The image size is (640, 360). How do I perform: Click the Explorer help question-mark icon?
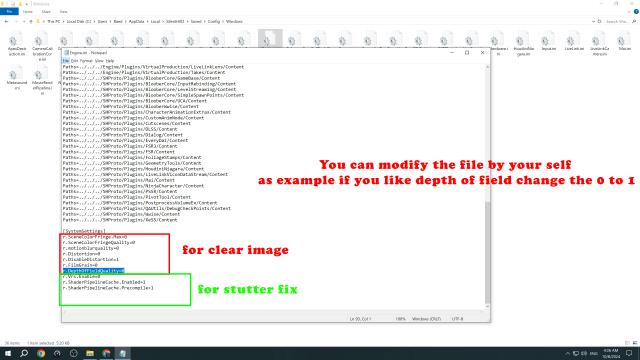tap(636, 12)
